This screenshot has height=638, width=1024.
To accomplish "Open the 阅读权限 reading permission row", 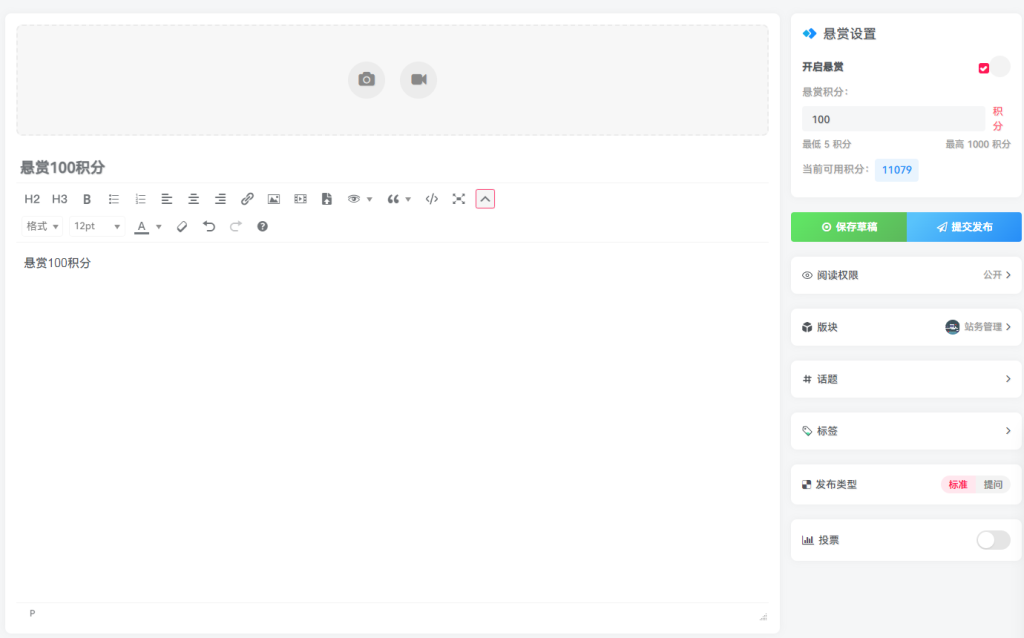I will coord(906,275).
